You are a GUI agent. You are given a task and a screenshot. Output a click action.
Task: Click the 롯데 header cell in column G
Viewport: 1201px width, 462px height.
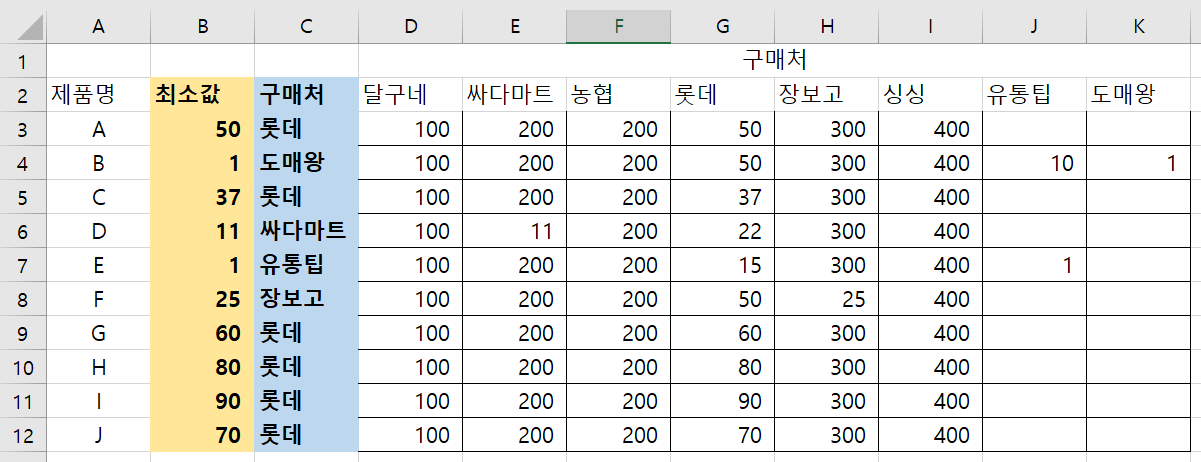click(722, 95)
